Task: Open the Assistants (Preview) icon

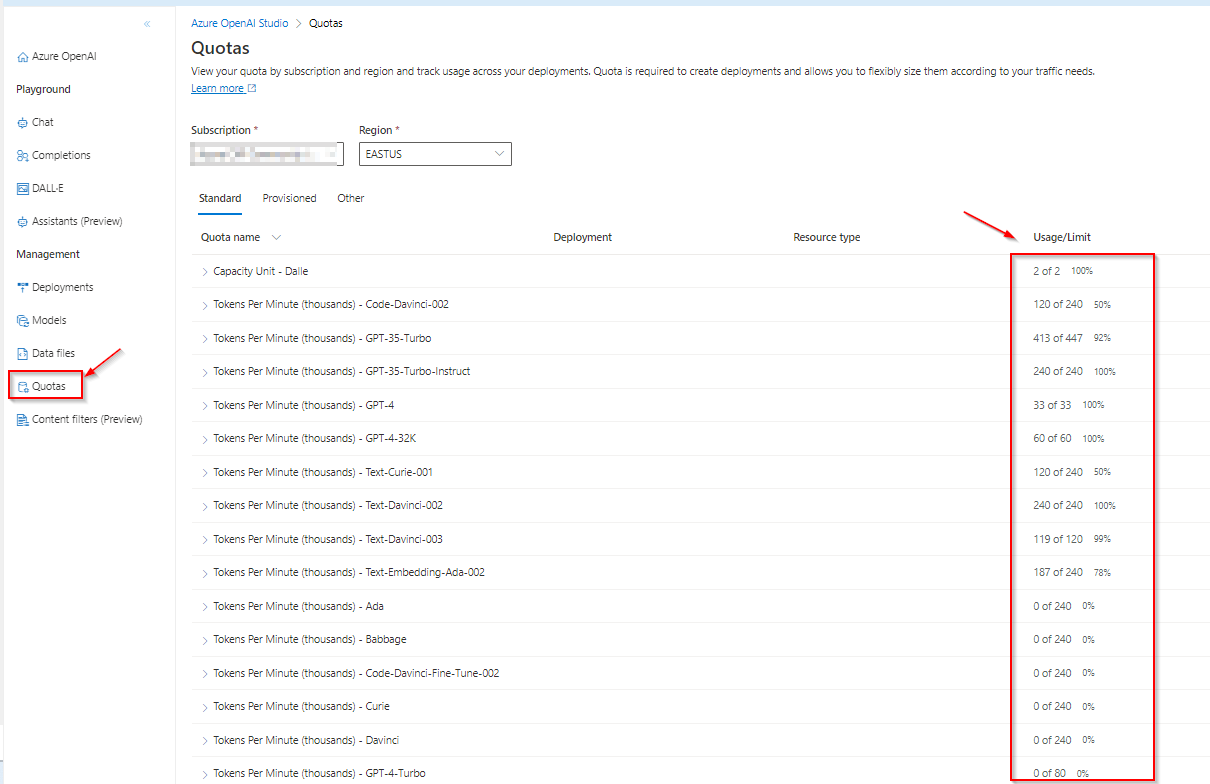Action: (x=23, y=221)
